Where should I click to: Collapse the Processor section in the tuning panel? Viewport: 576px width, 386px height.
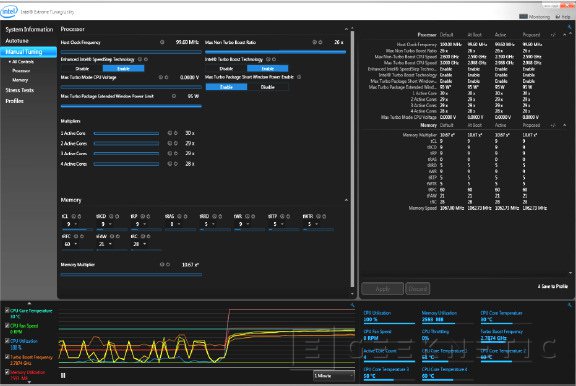(346, 29)
